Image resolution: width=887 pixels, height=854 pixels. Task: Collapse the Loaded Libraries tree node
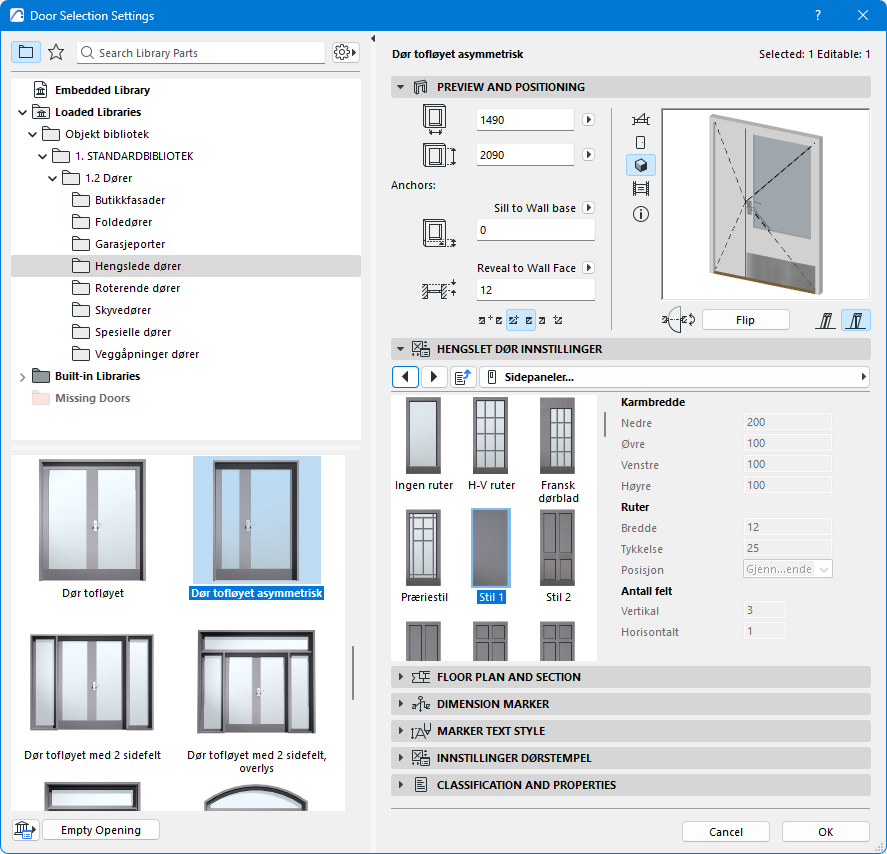point(22,113)
